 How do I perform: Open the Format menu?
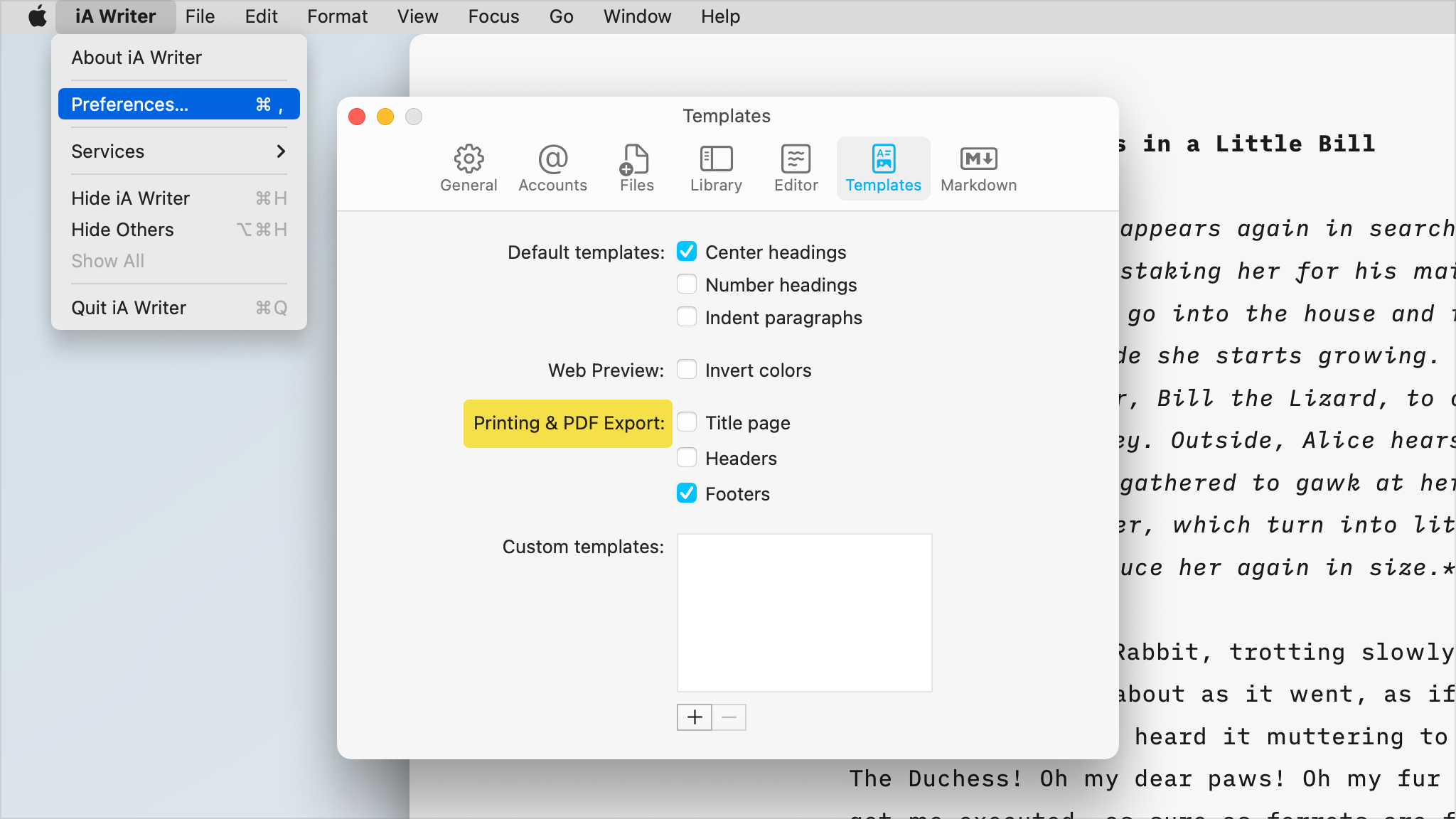pyautogui.click(x=337, y=16)
